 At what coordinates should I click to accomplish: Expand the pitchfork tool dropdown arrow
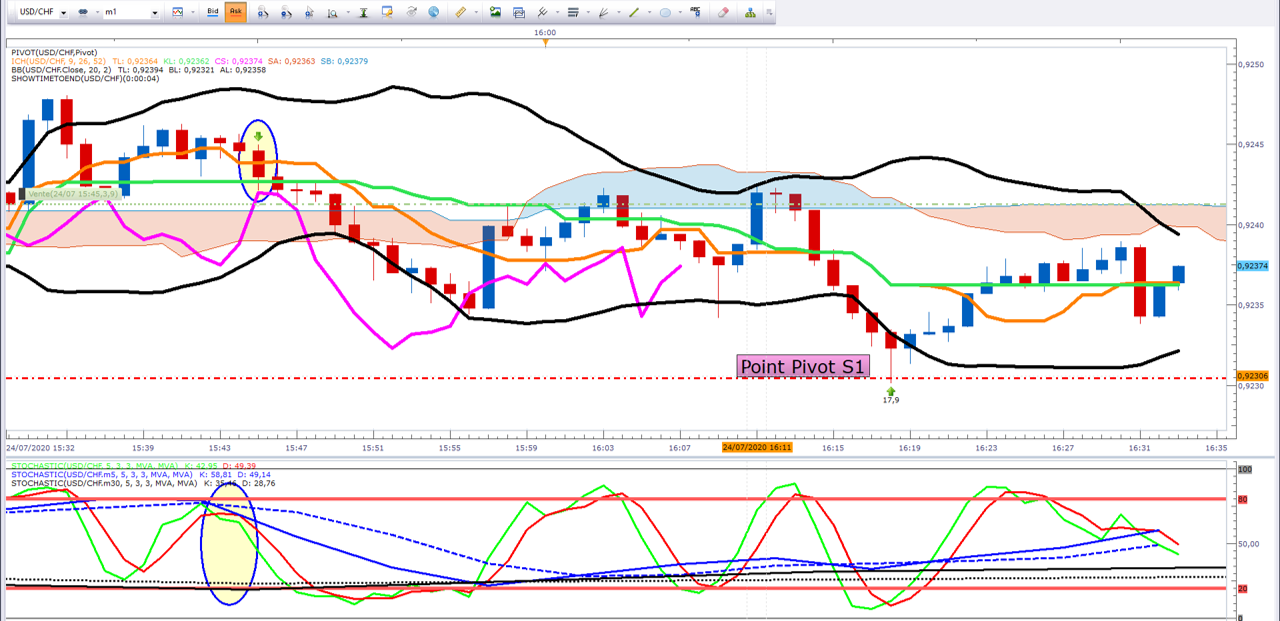pos(557,12)
